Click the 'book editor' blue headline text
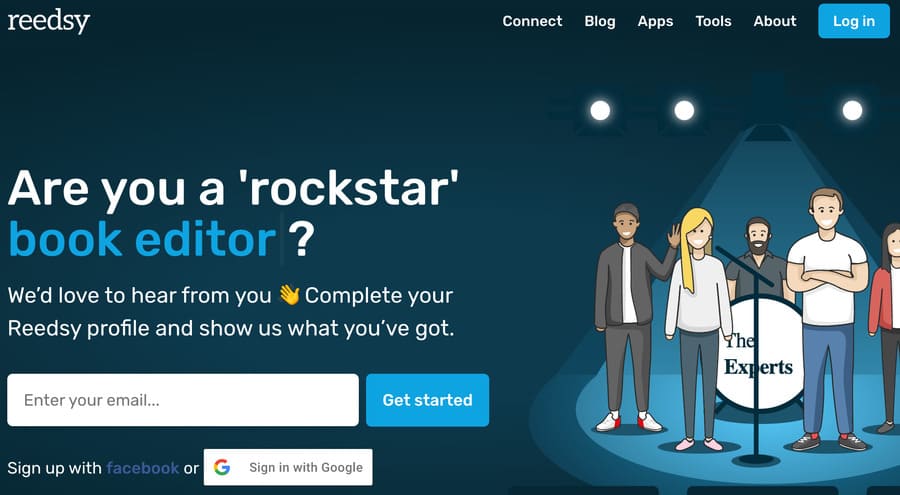 point(142,239)
